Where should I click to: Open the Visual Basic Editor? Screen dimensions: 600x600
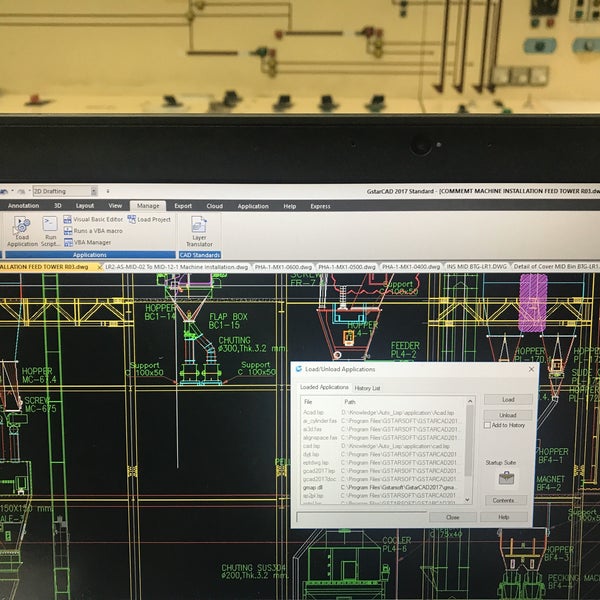click(97, 219)
